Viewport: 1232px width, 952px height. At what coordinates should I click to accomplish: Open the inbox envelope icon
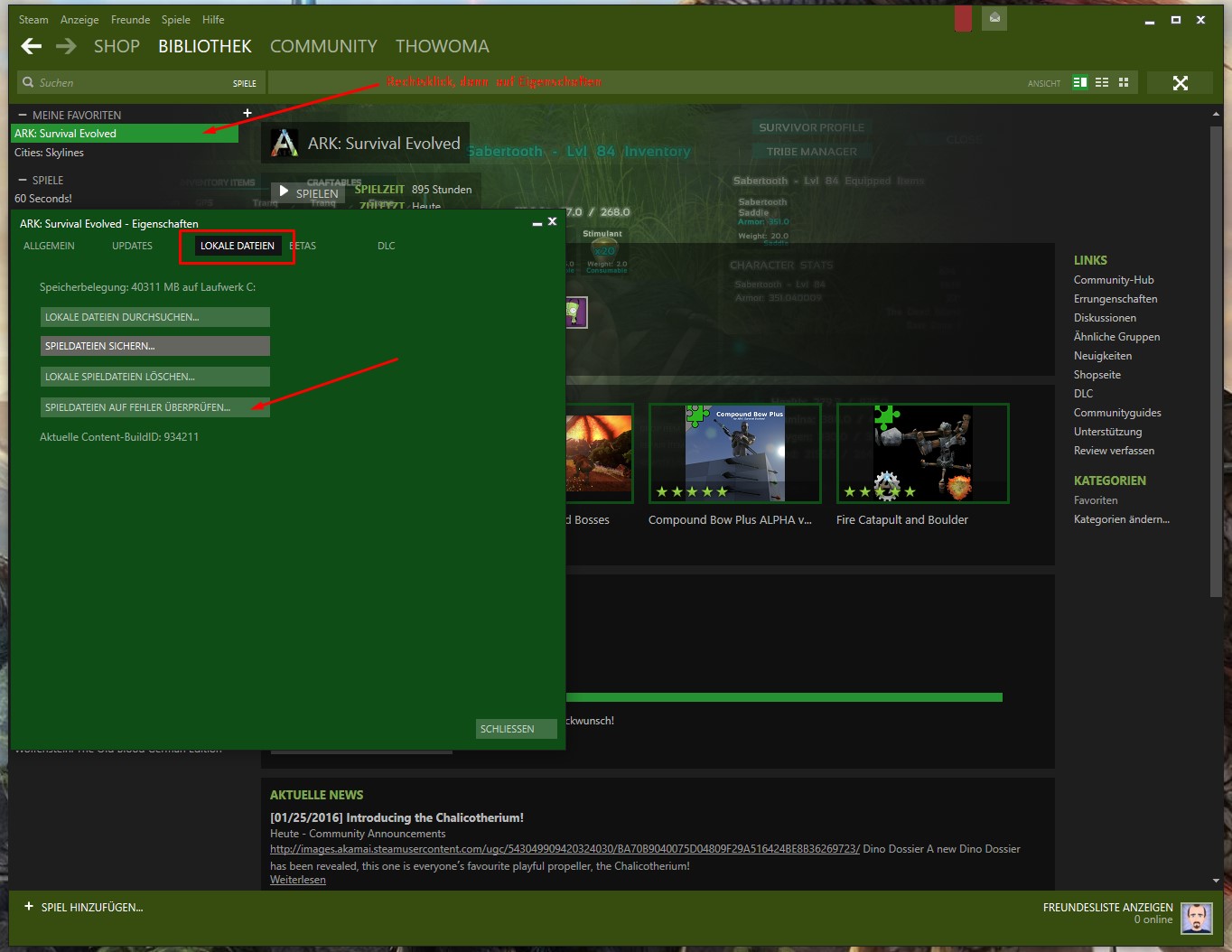pos(994,18)
